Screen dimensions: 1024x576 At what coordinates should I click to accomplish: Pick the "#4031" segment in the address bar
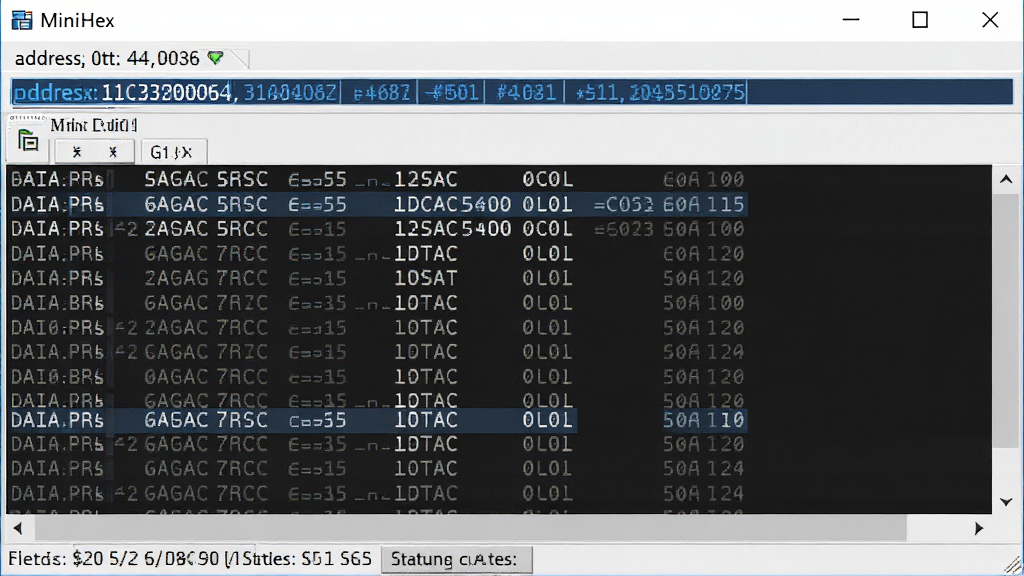[x=525, y=93]
